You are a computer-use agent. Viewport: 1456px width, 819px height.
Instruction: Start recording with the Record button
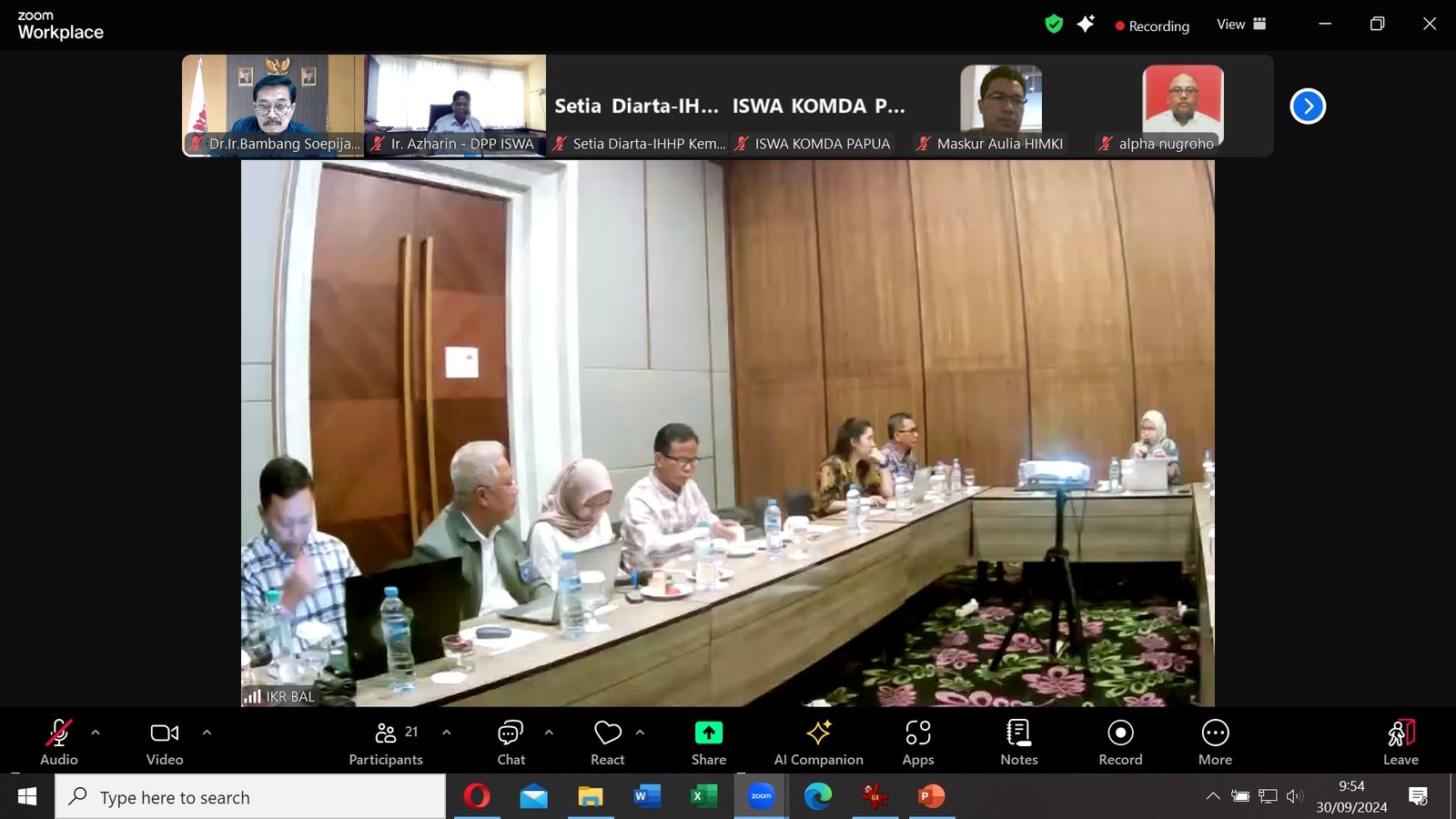coord(1120,743)
